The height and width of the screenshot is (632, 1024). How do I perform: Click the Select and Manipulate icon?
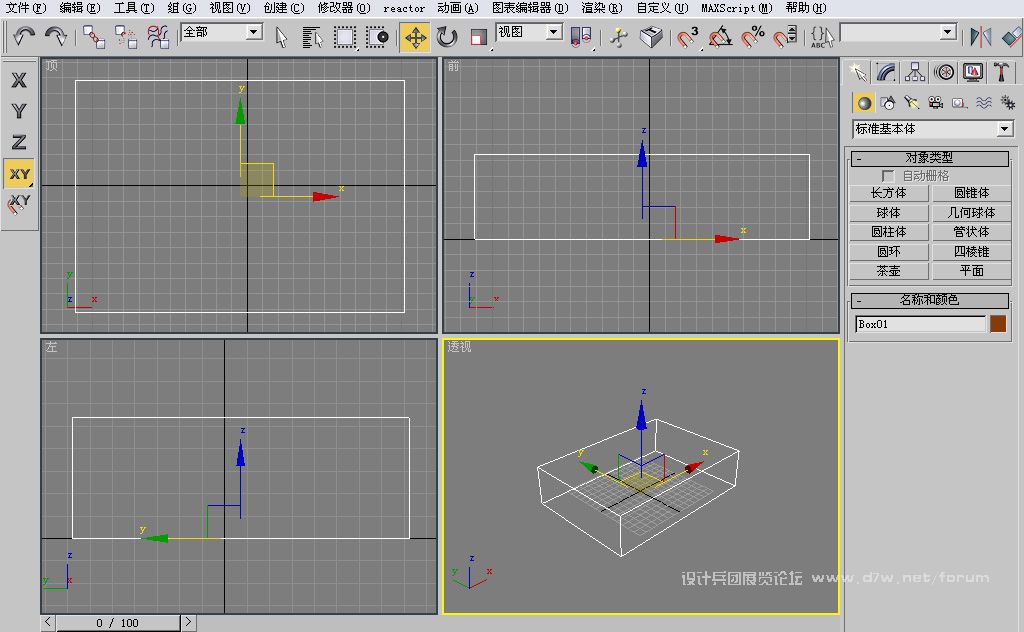coord(618,37)
